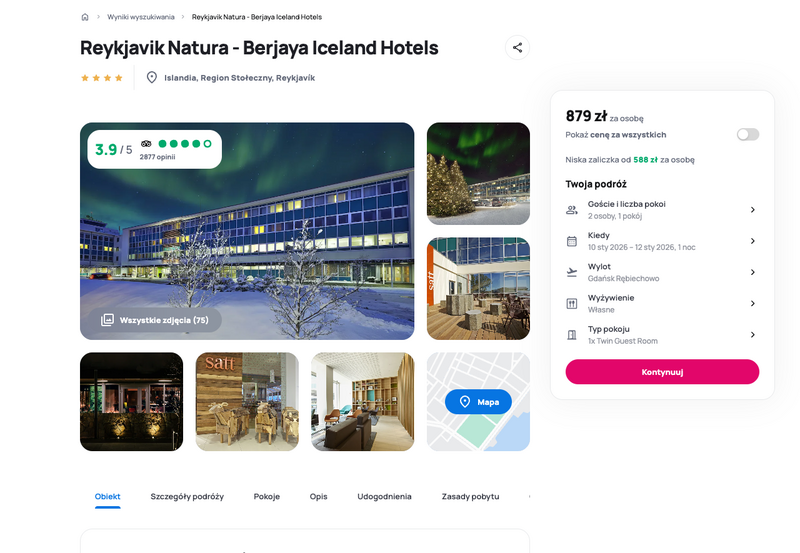Click the airplane icon beside Wylot
The height and width of the screenshot is (553, 800).
click(x=572, y=272)
